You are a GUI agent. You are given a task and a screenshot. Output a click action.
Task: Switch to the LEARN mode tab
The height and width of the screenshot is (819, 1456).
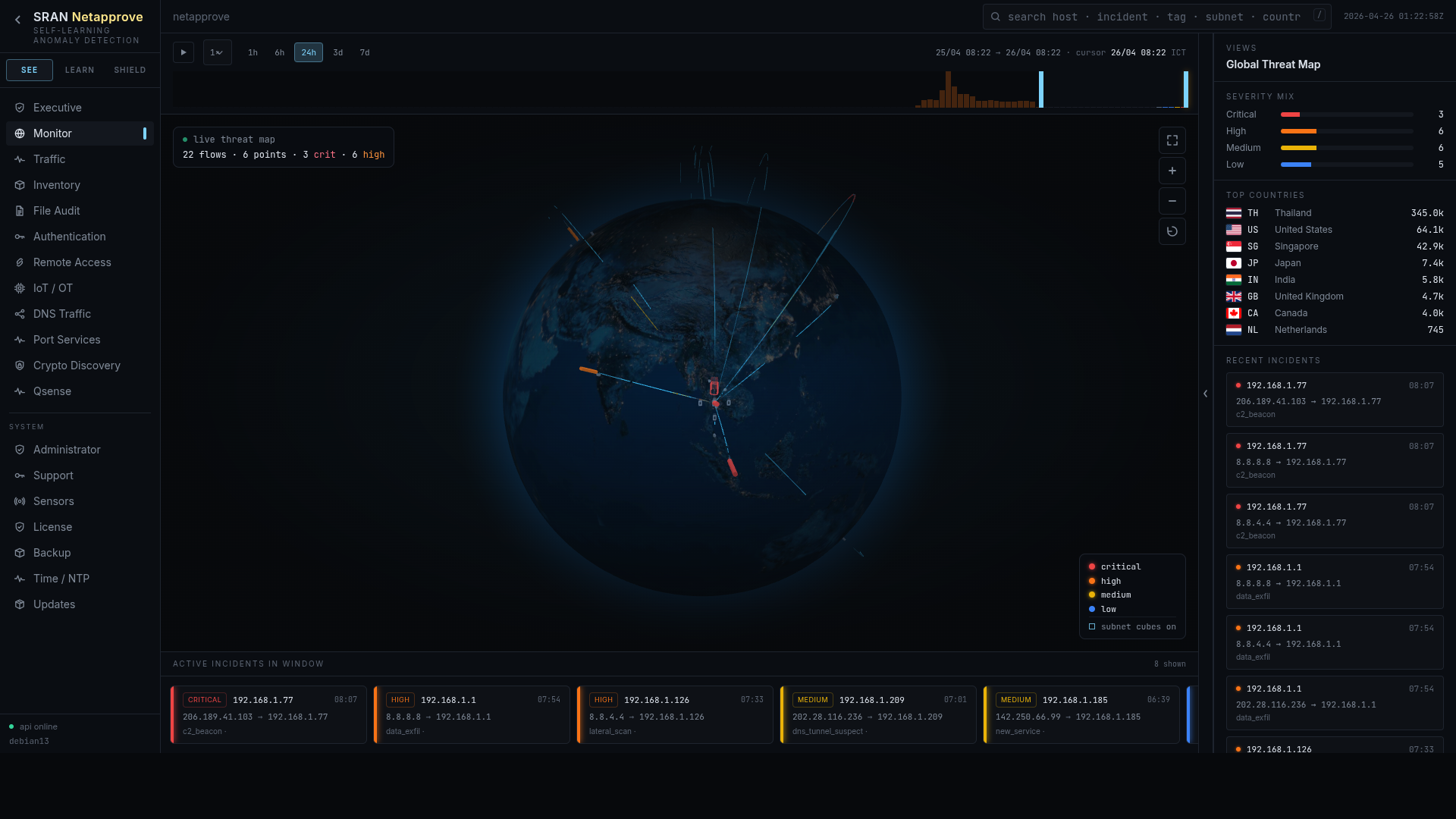(x=80, y=70)
